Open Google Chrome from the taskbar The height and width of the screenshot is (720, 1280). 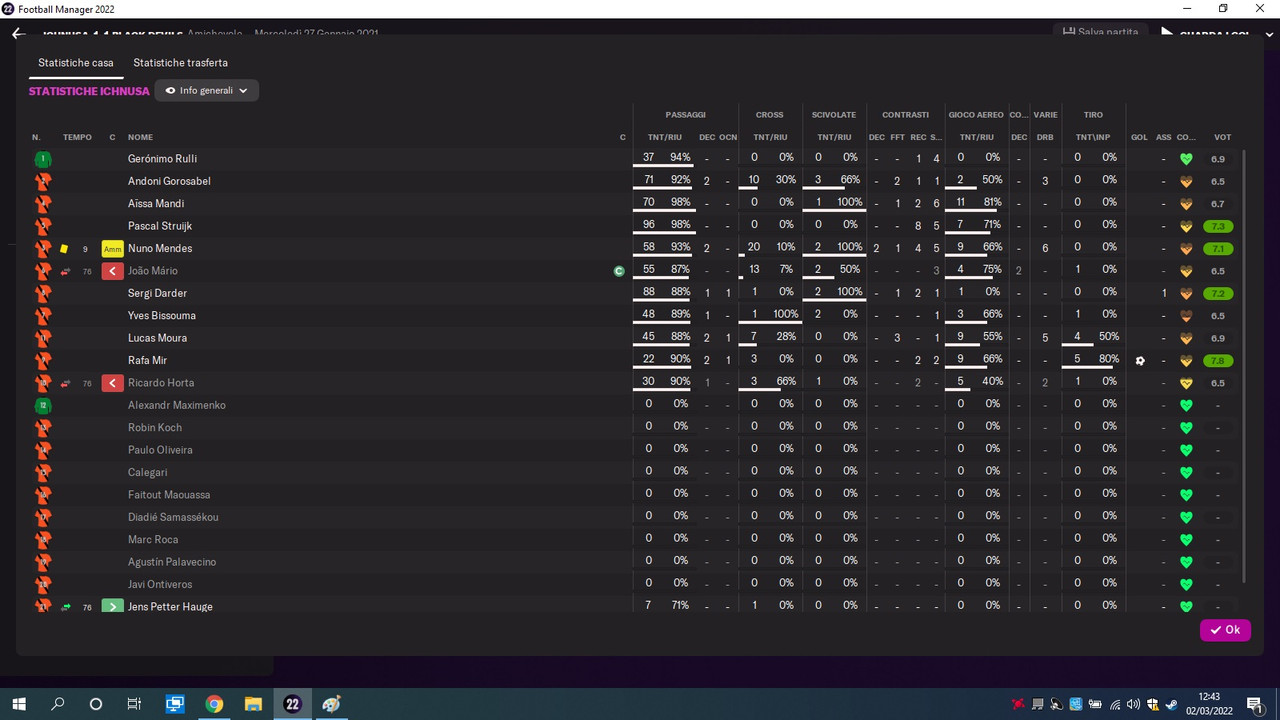coord(214,704)
